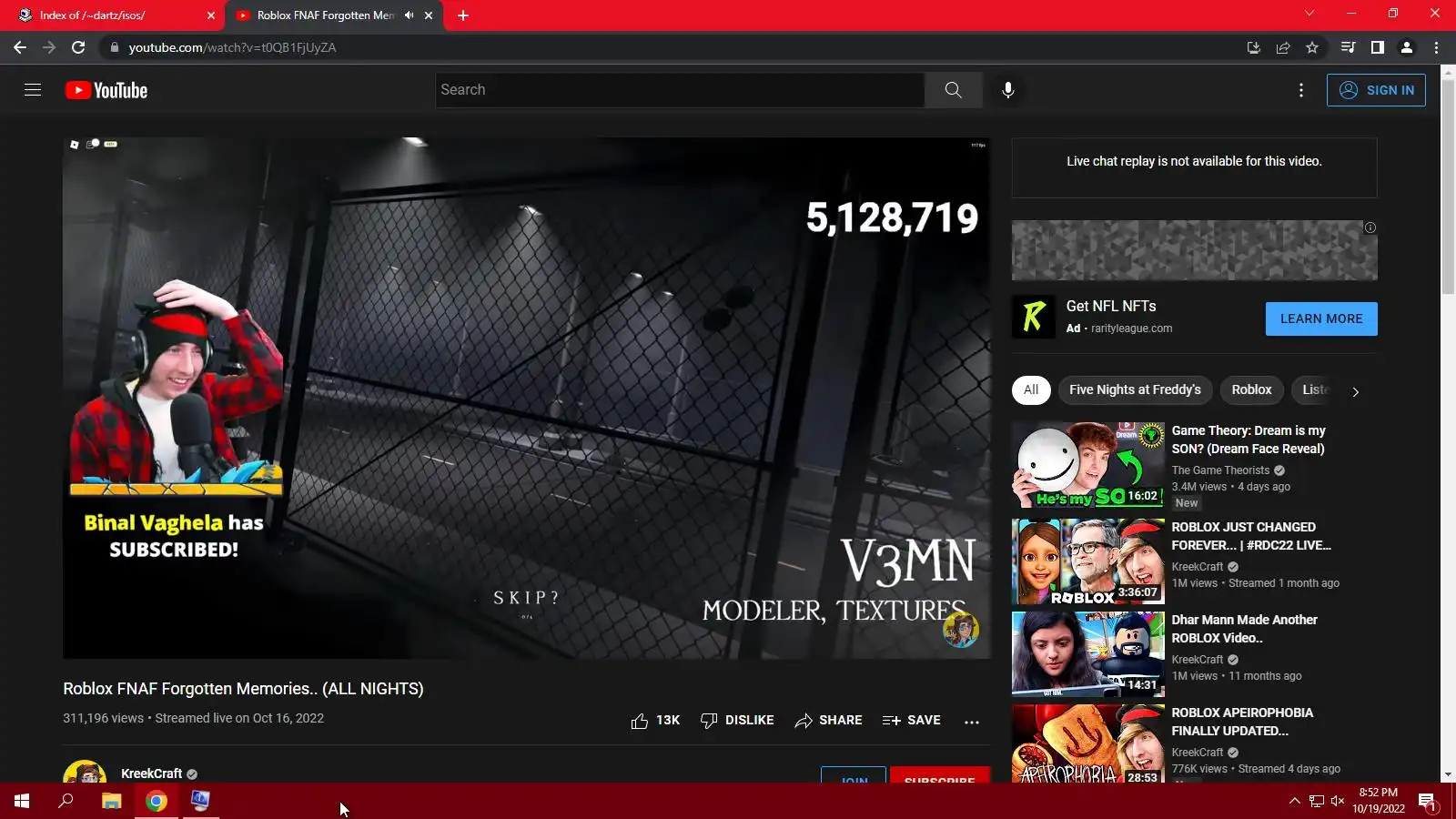Screen dimensions: 1456x819
Task: Click in the YouTube search field
Action: click(680, 90)
